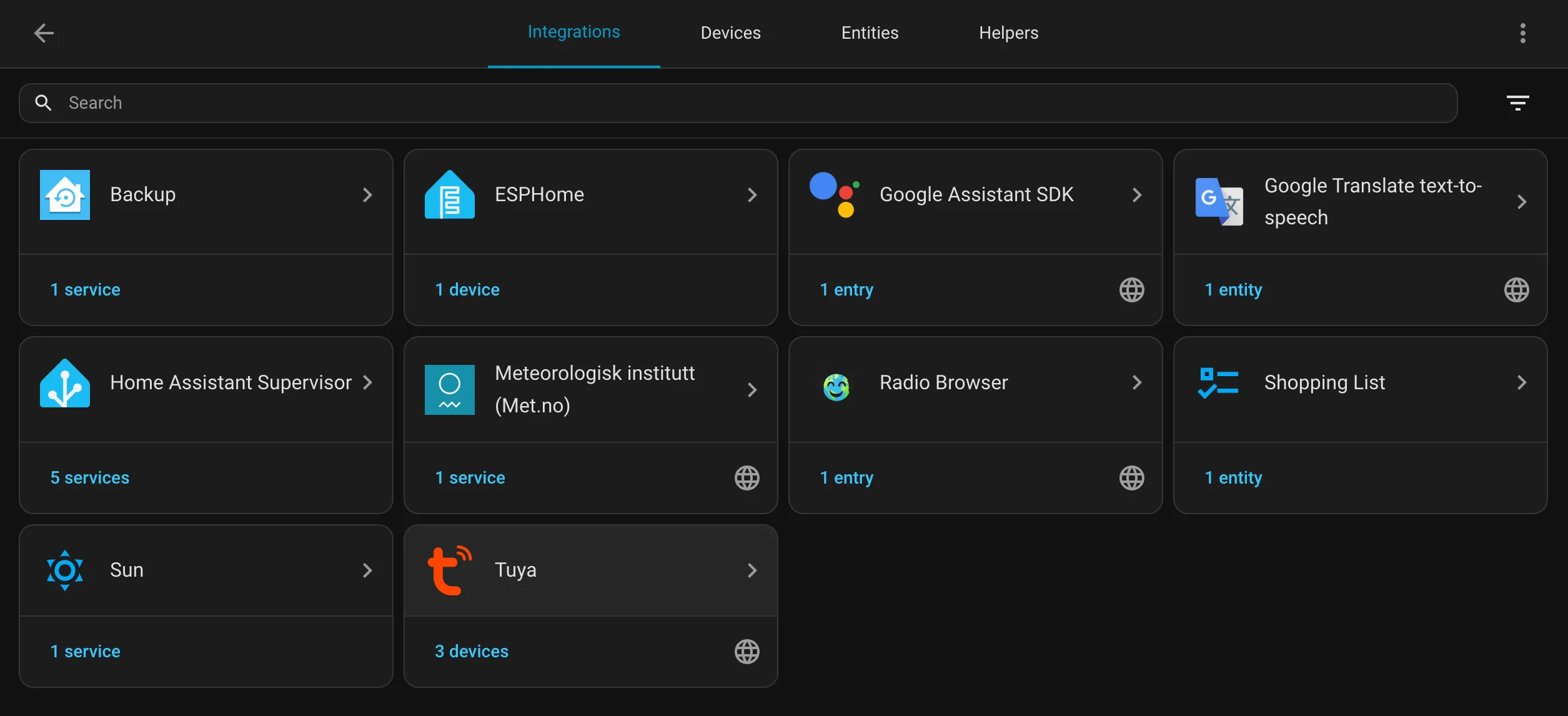1568x716 pixels.
Task: Expand the Backup integration chevron
Action: 367,195
